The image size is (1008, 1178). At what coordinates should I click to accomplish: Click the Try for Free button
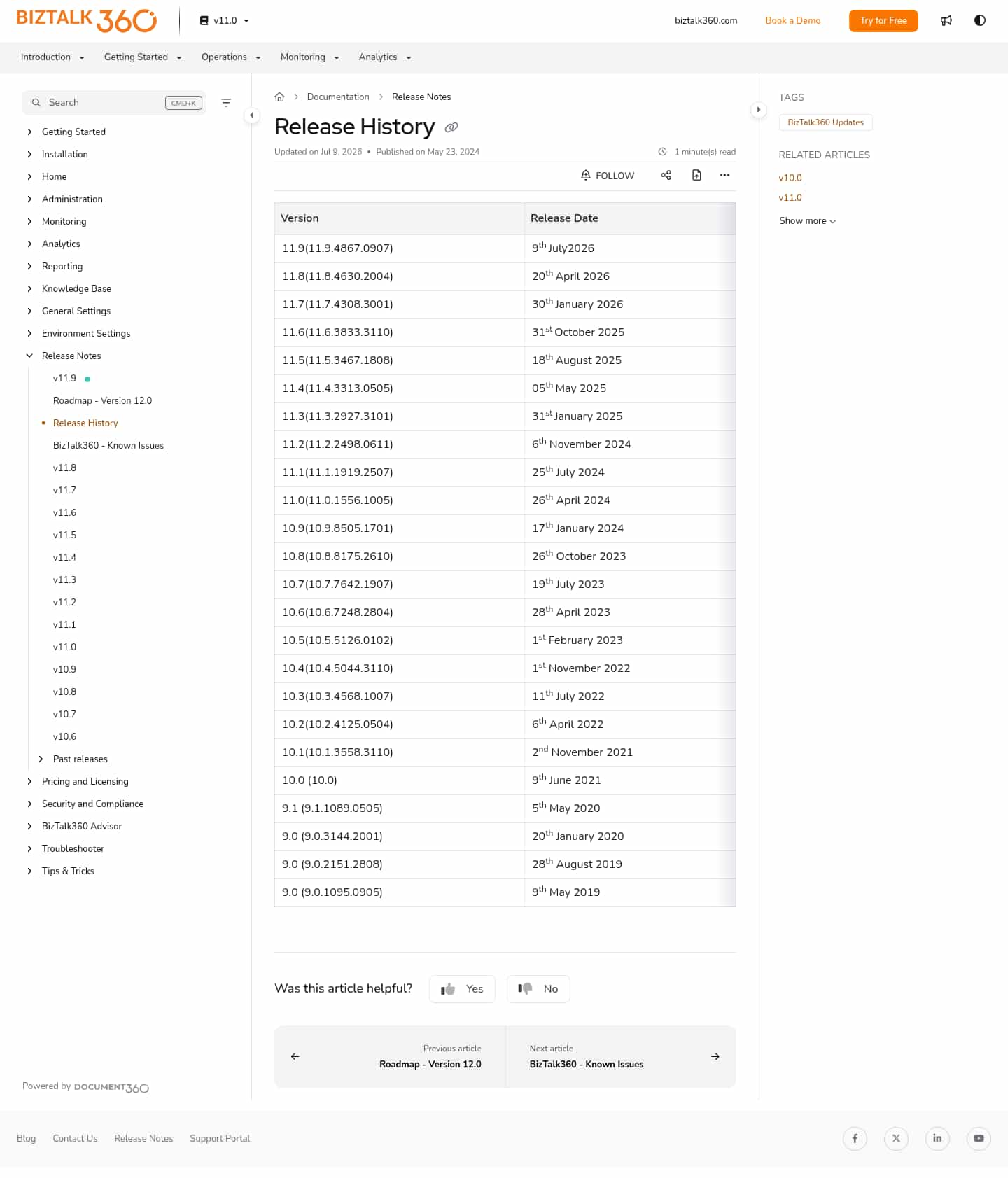pos(883,21)
